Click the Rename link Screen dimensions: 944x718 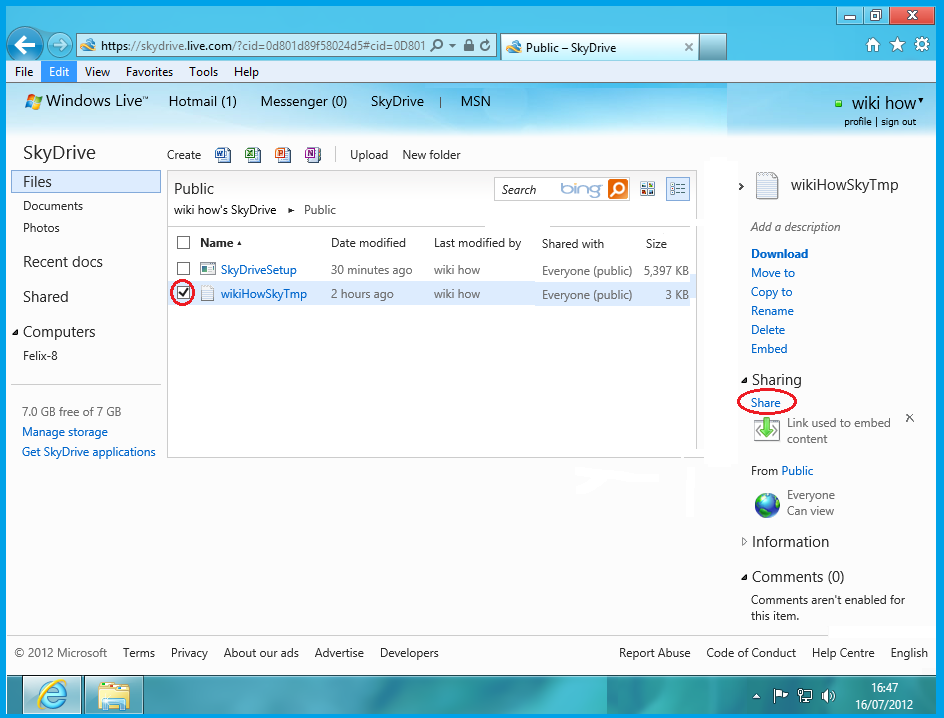pyautogui.click(x=772, y=311)
